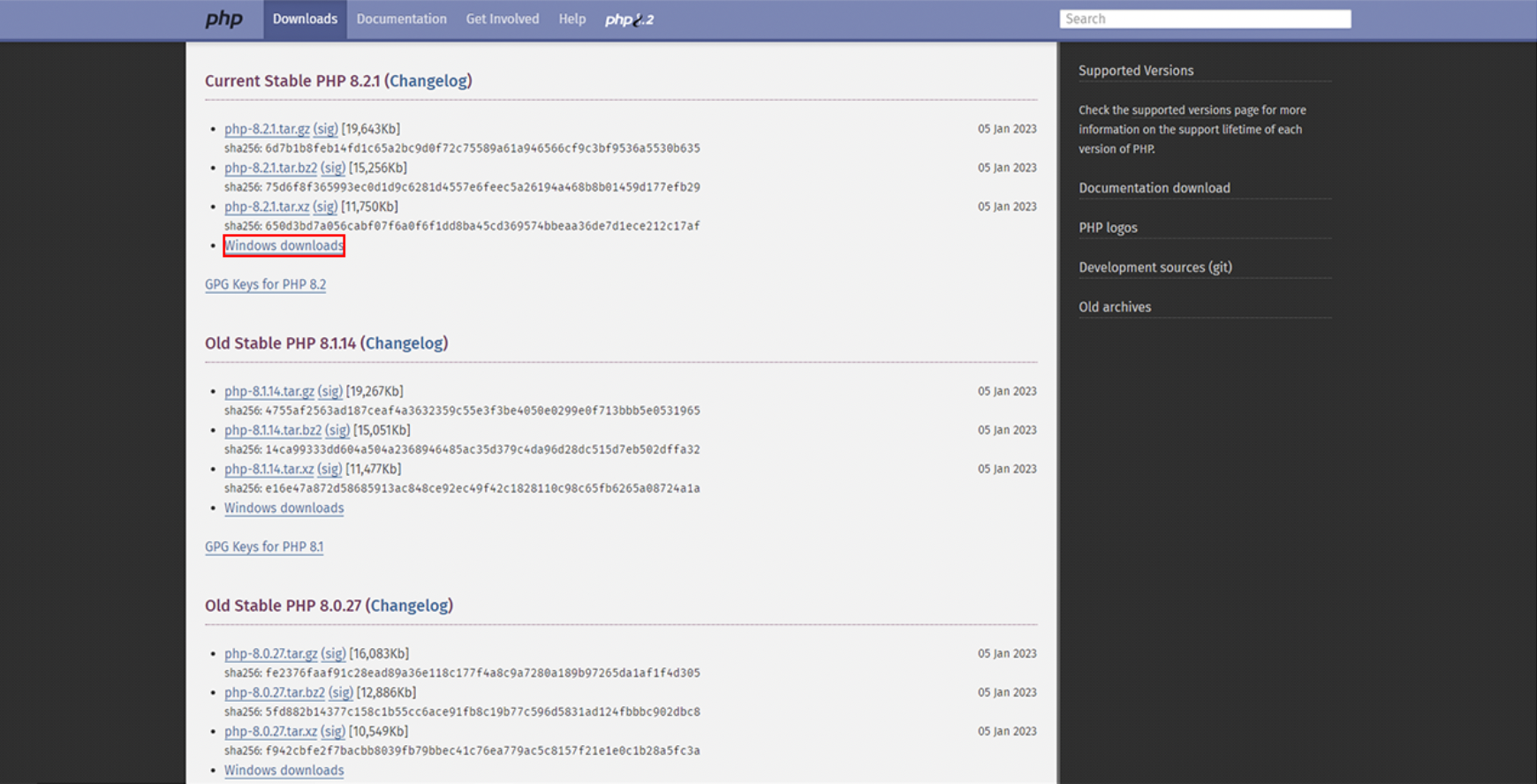1537x784 pixels.
Task: Open GPG Keys for PHP 8.2
Action: (x=265, y=284)
